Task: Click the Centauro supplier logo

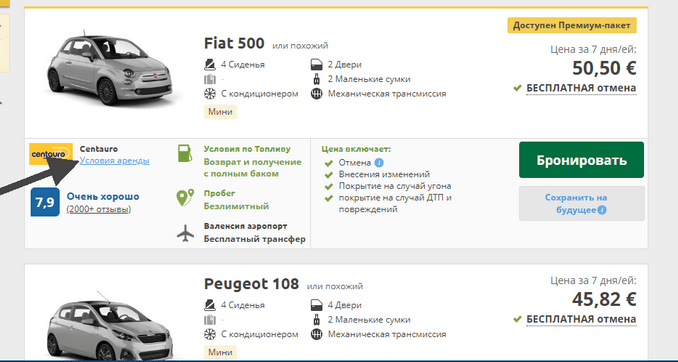Action: [51, 154]
